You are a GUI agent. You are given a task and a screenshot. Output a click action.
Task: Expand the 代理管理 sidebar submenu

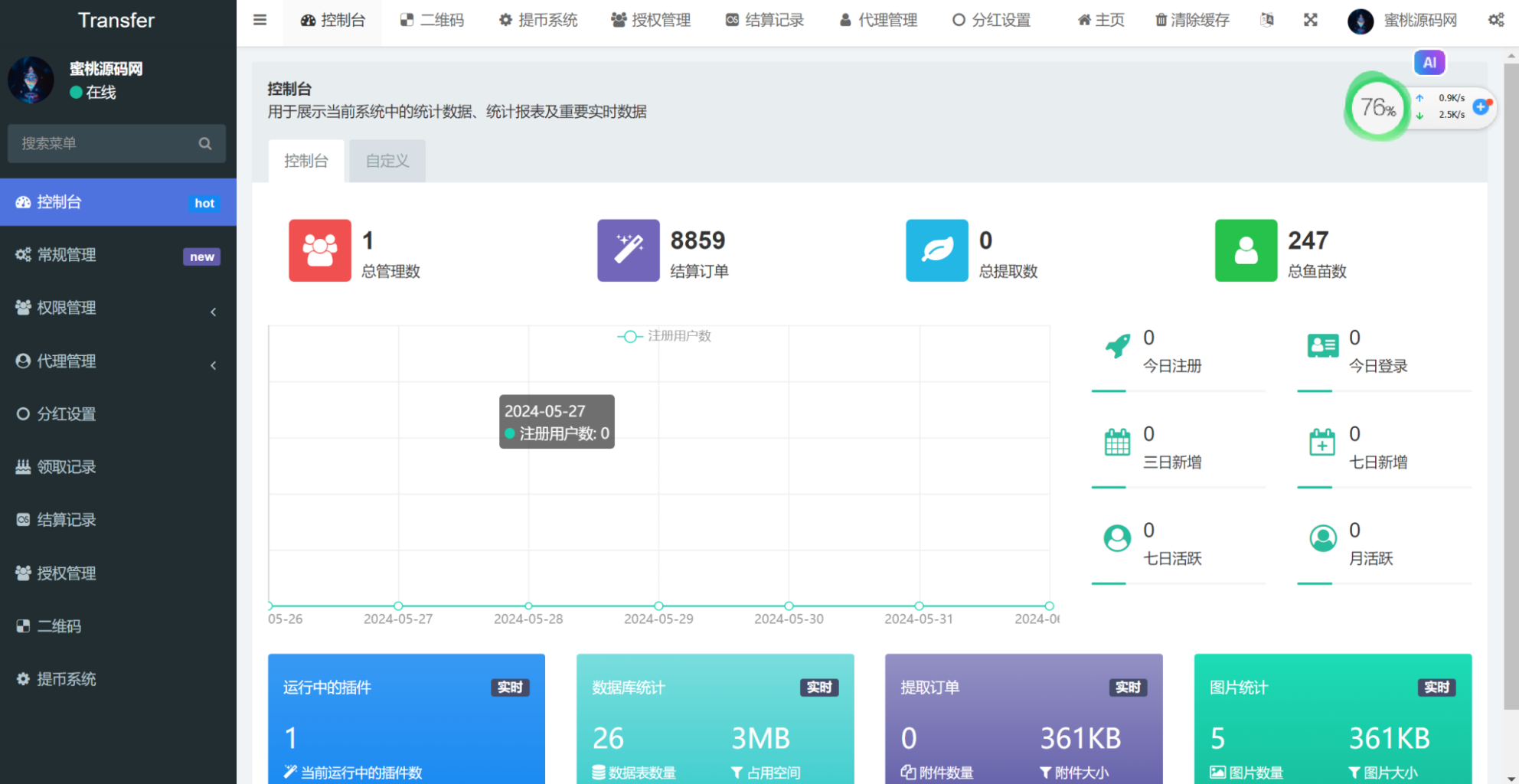click(x=117, y=361)
